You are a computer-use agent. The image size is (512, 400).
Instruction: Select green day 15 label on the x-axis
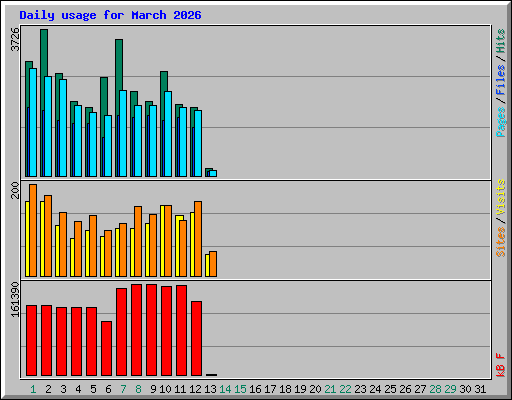click(x=240, y=389)
